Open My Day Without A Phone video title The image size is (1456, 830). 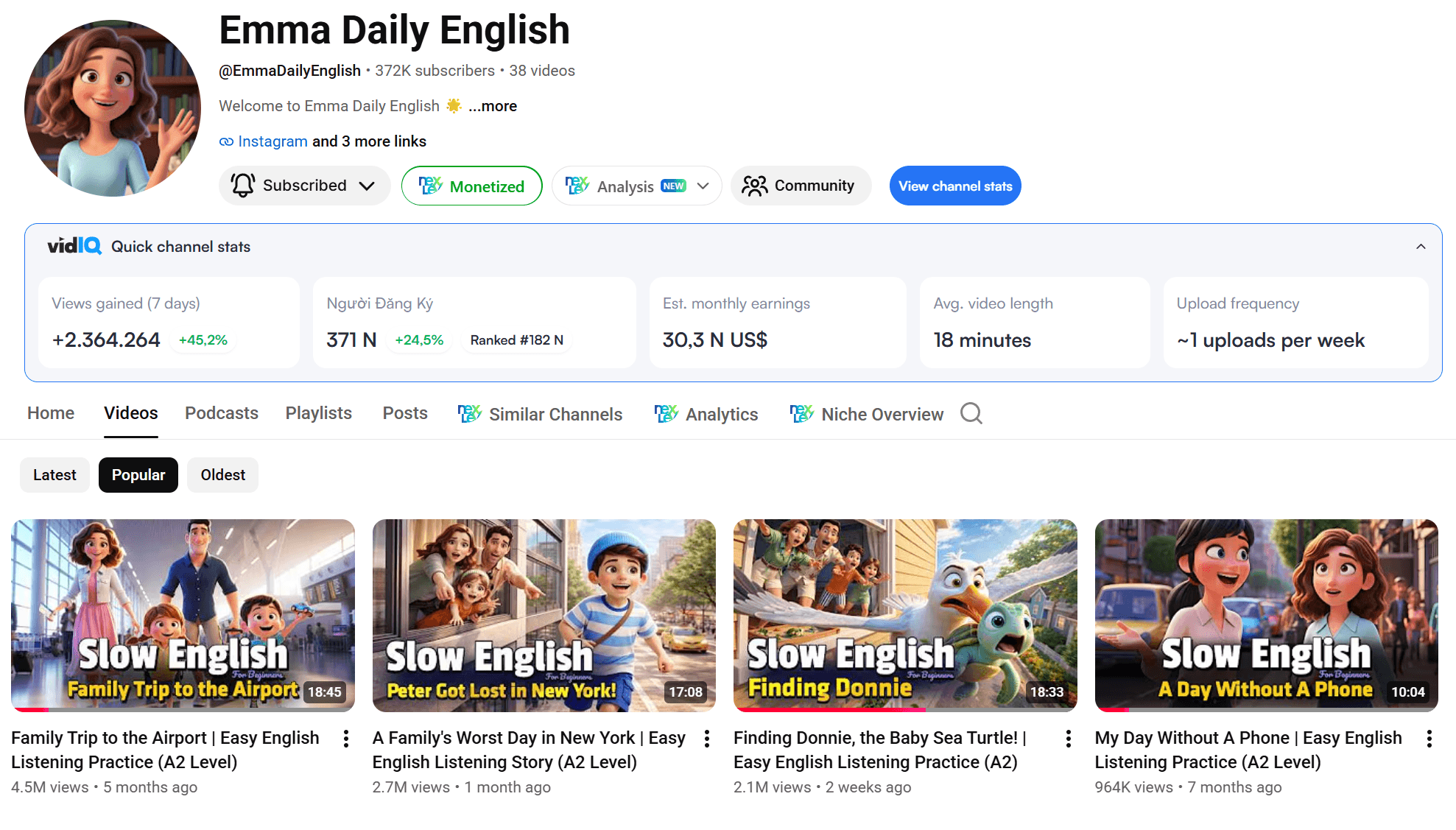[x=1248, y=750]
